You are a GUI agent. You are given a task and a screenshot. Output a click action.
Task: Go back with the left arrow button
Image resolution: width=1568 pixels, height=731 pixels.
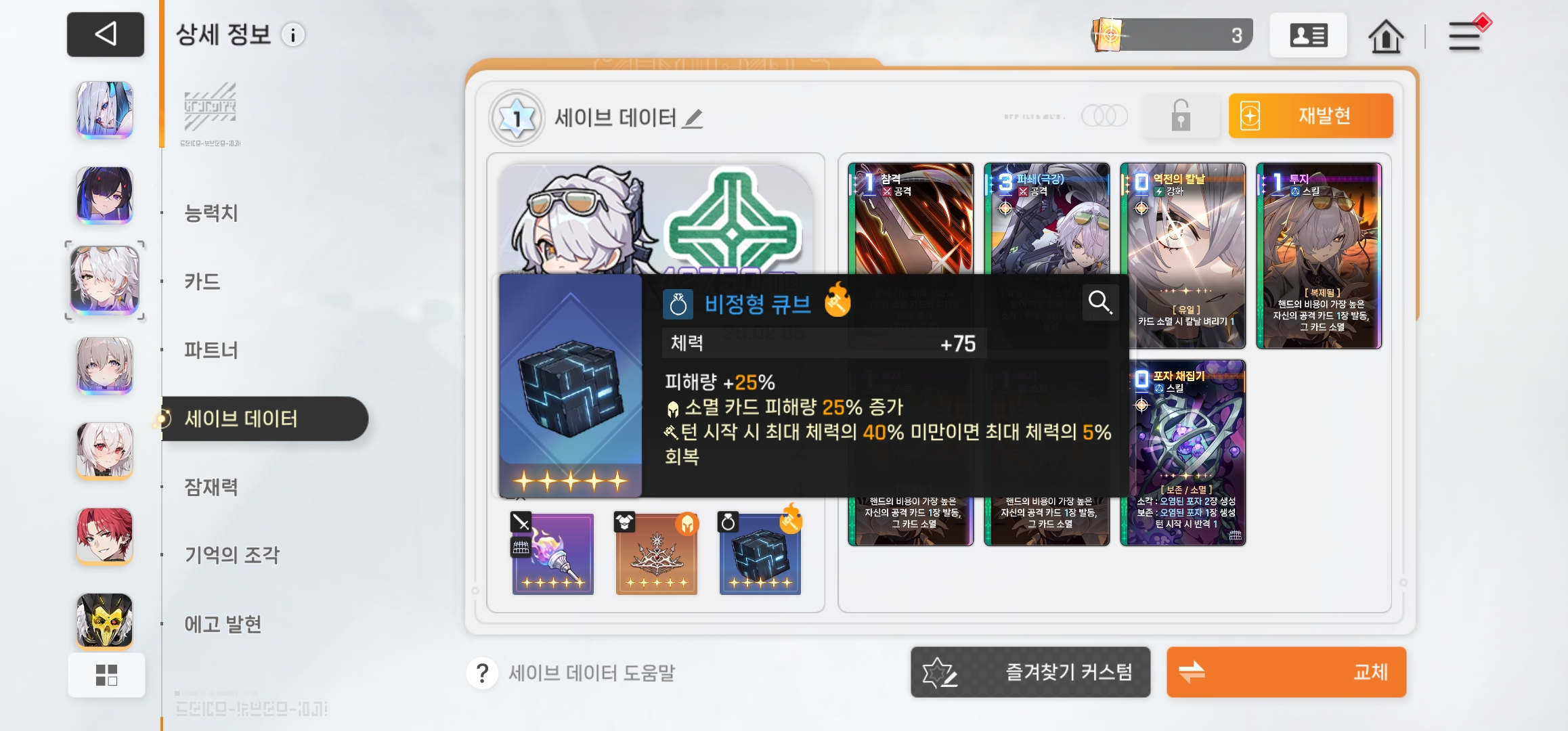tap(106, 34)
